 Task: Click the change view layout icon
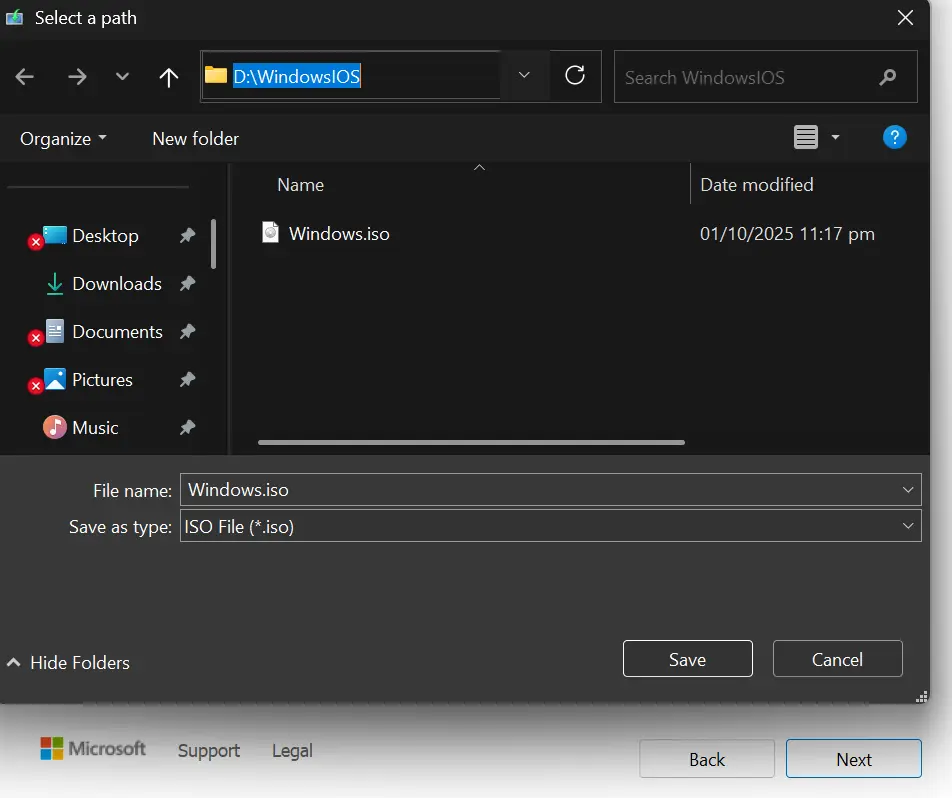tap(806, 138)
